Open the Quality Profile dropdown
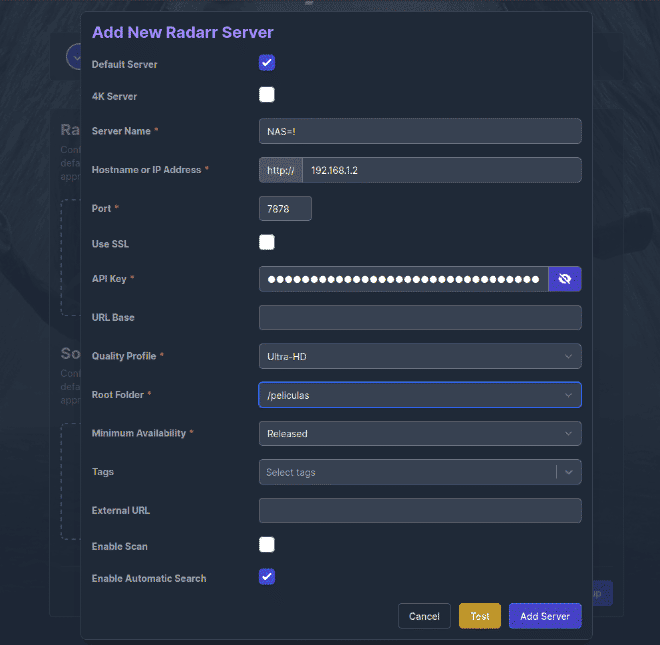The width and height of the screenshot is (660, 645). (x=420, y=356)
